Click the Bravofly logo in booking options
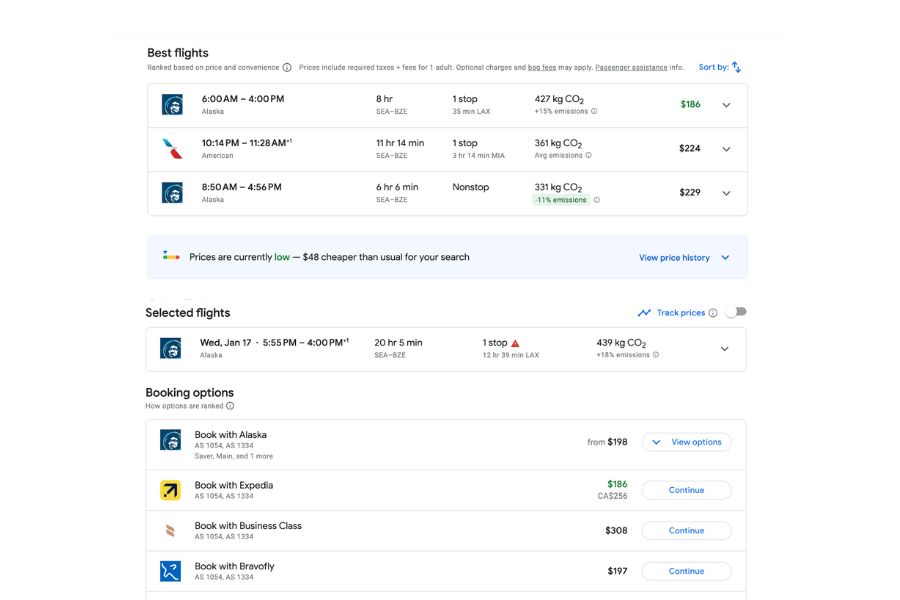Viewport: 900px width, 600px height. pyautogui.click(x=172, y=571)
